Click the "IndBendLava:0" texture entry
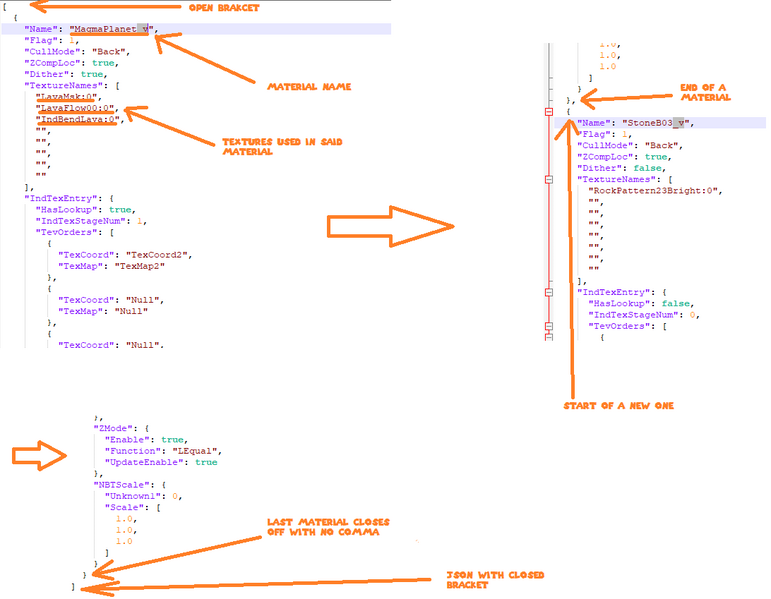Screen dimensions: 771x599 [78, 120]
